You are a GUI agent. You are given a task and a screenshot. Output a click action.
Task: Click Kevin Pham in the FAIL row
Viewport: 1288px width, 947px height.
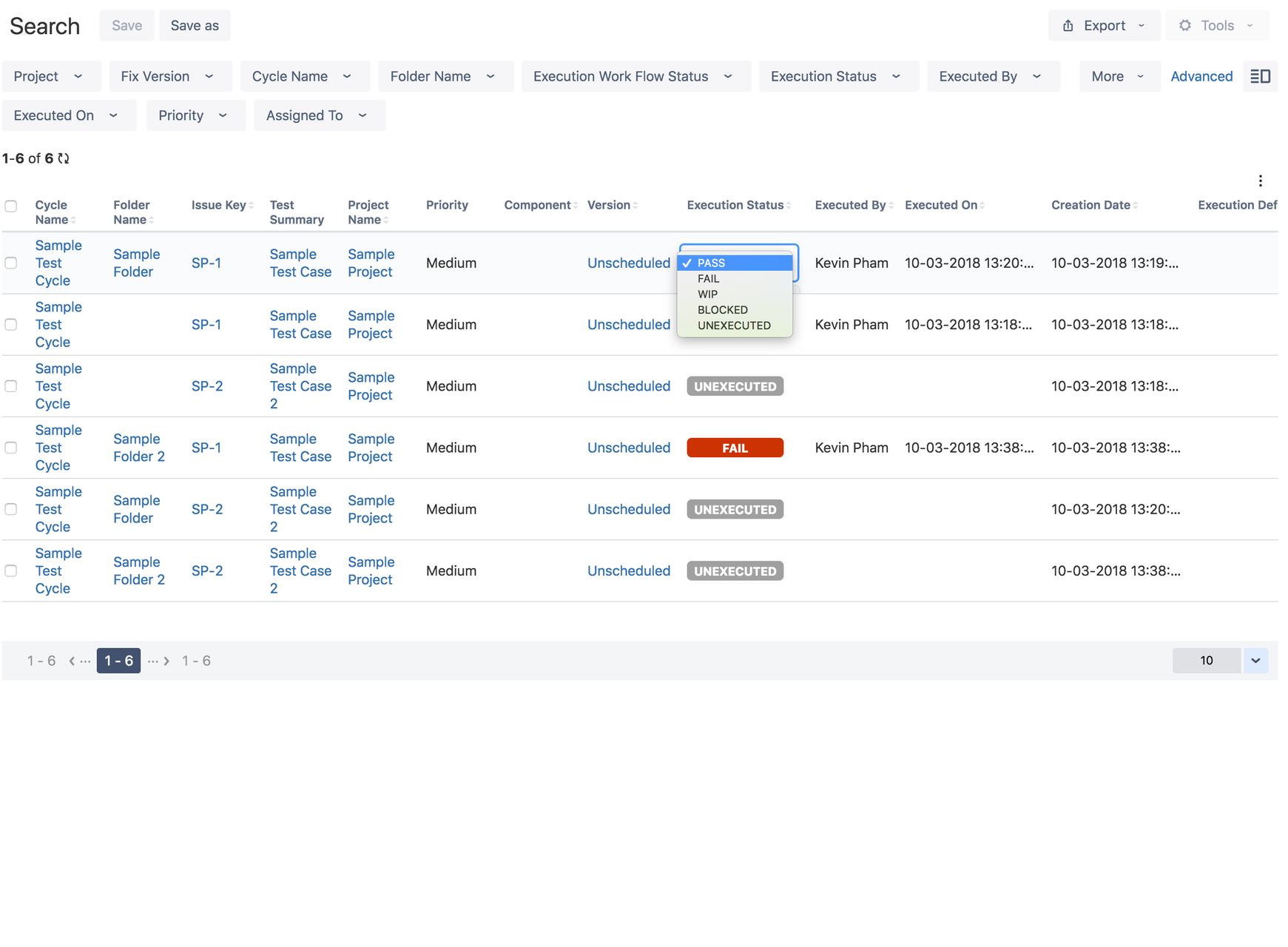click(852, 448)
